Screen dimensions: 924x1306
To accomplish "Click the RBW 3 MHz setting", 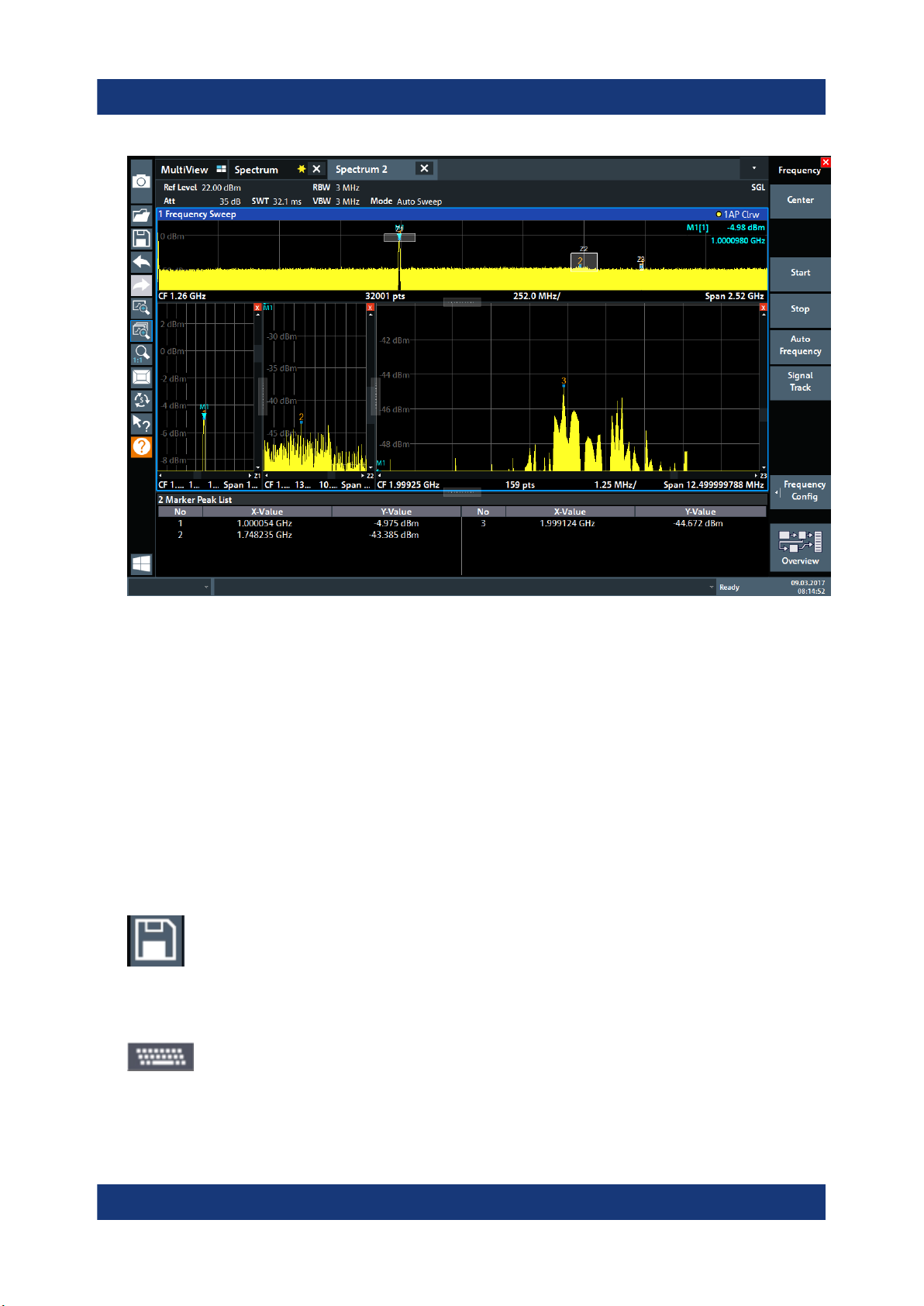I will click(336, 188).
